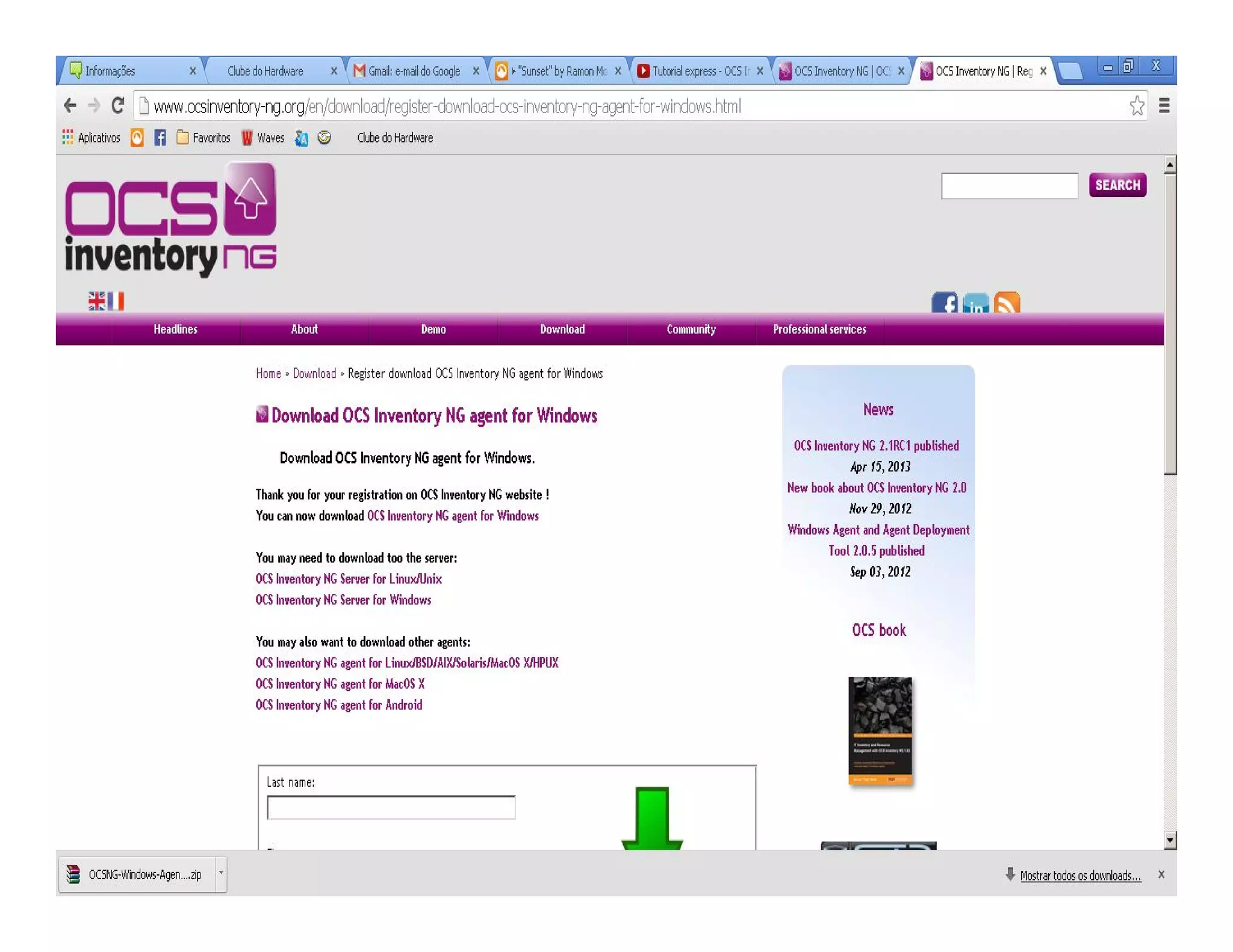
Task: Click the RSS feed icon
Action: [1007, 303]
